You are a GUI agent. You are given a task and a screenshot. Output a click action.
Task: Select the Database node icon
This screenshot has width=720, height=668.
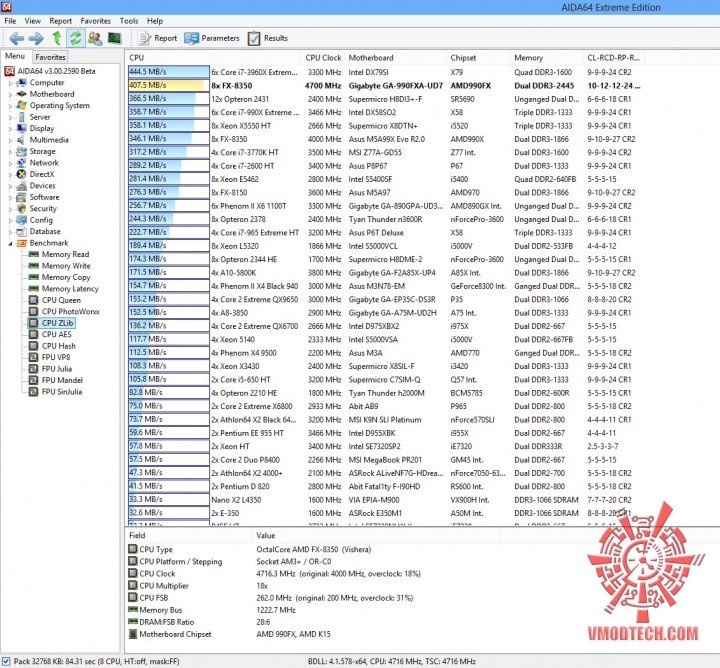click(x=22, y=232)
